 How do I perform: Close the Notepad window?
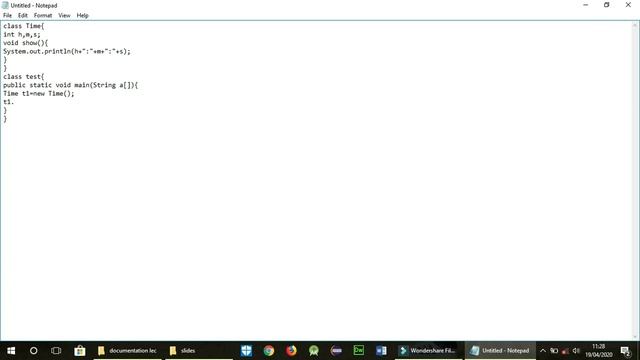tap(628, 5)
